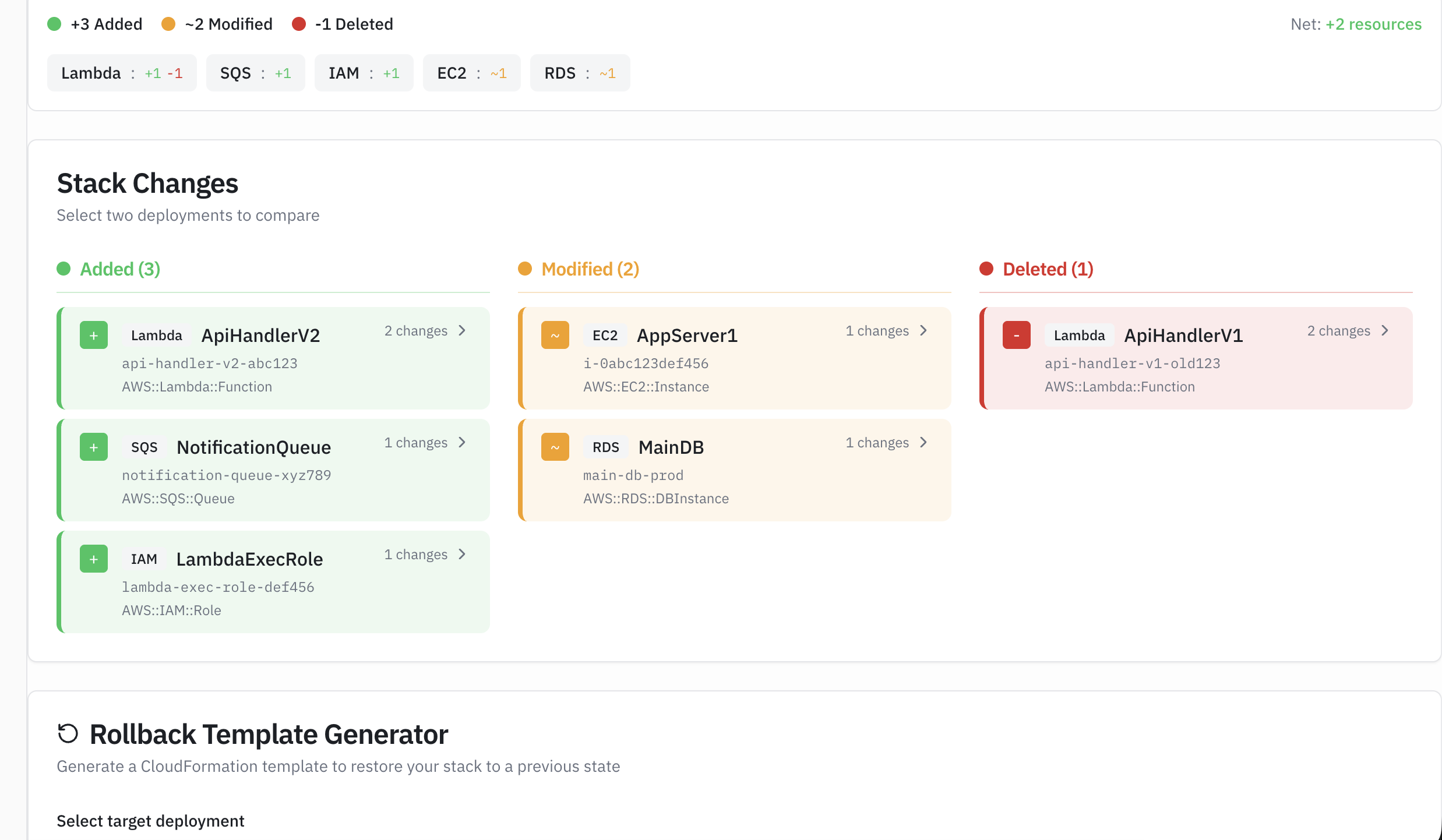1442x840 pixels.
Task: Expand AppServer1 changes chevron
Action: (923, 331)
